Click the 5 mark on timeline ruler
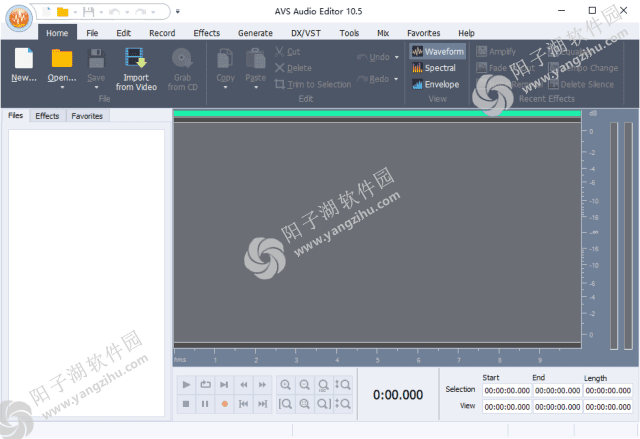Viewport: 640px width, 439px height. pyautogui.click(x=377, y=360)
